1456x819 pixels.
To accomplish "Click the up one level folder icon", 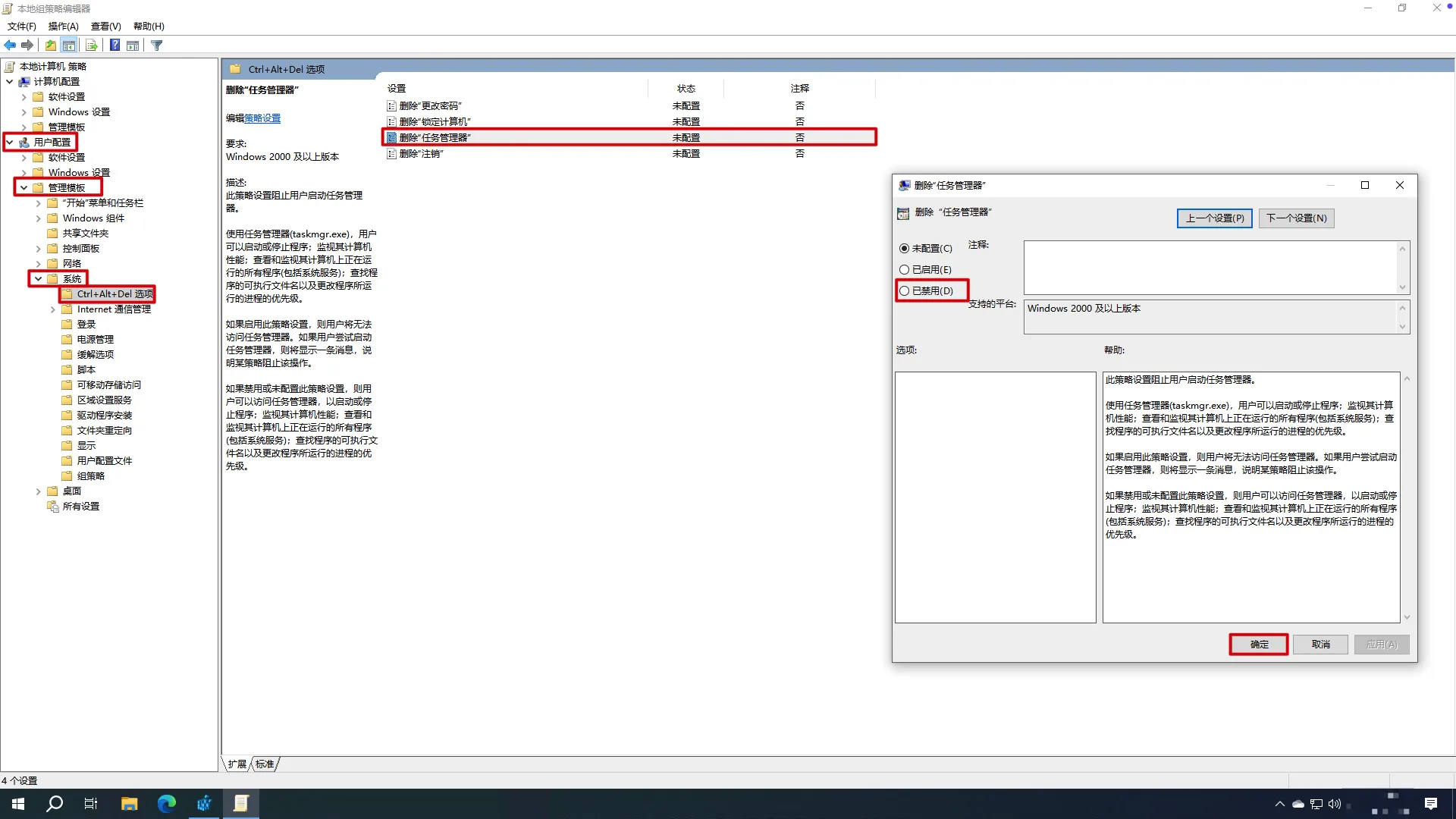I will (x=50, y=45).
